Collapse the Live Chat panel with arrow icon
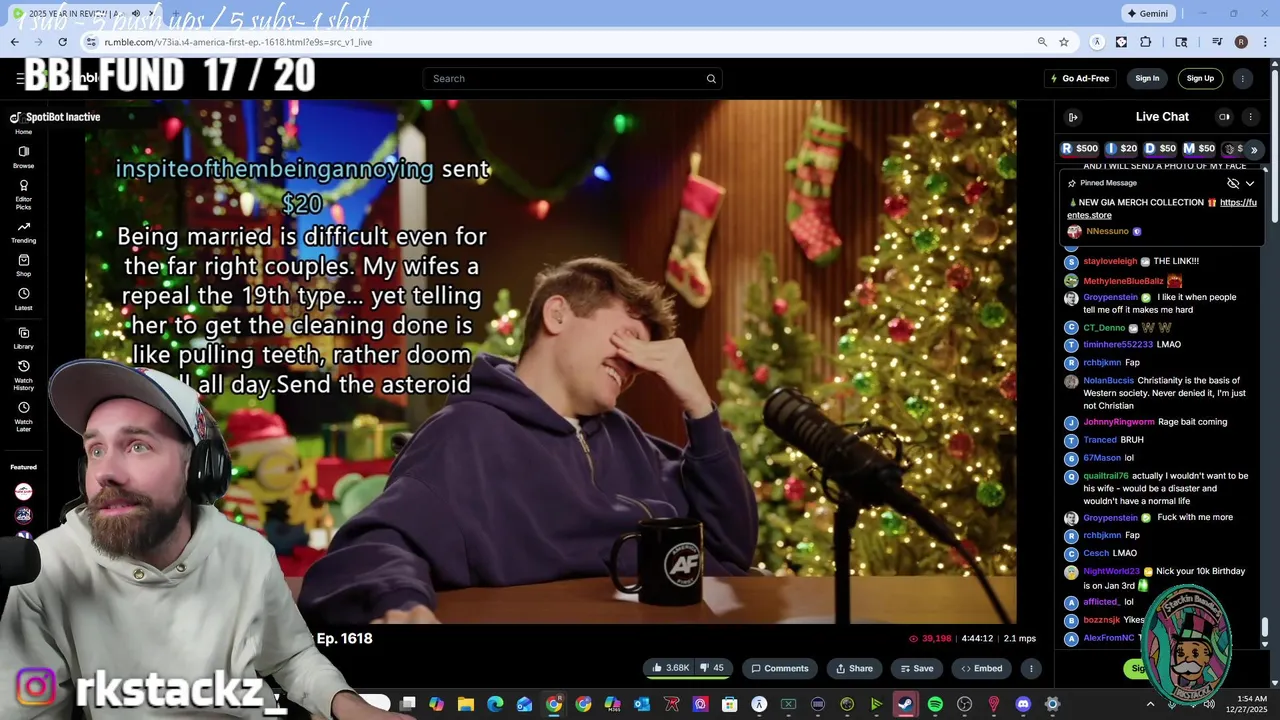 [1073, 117]
